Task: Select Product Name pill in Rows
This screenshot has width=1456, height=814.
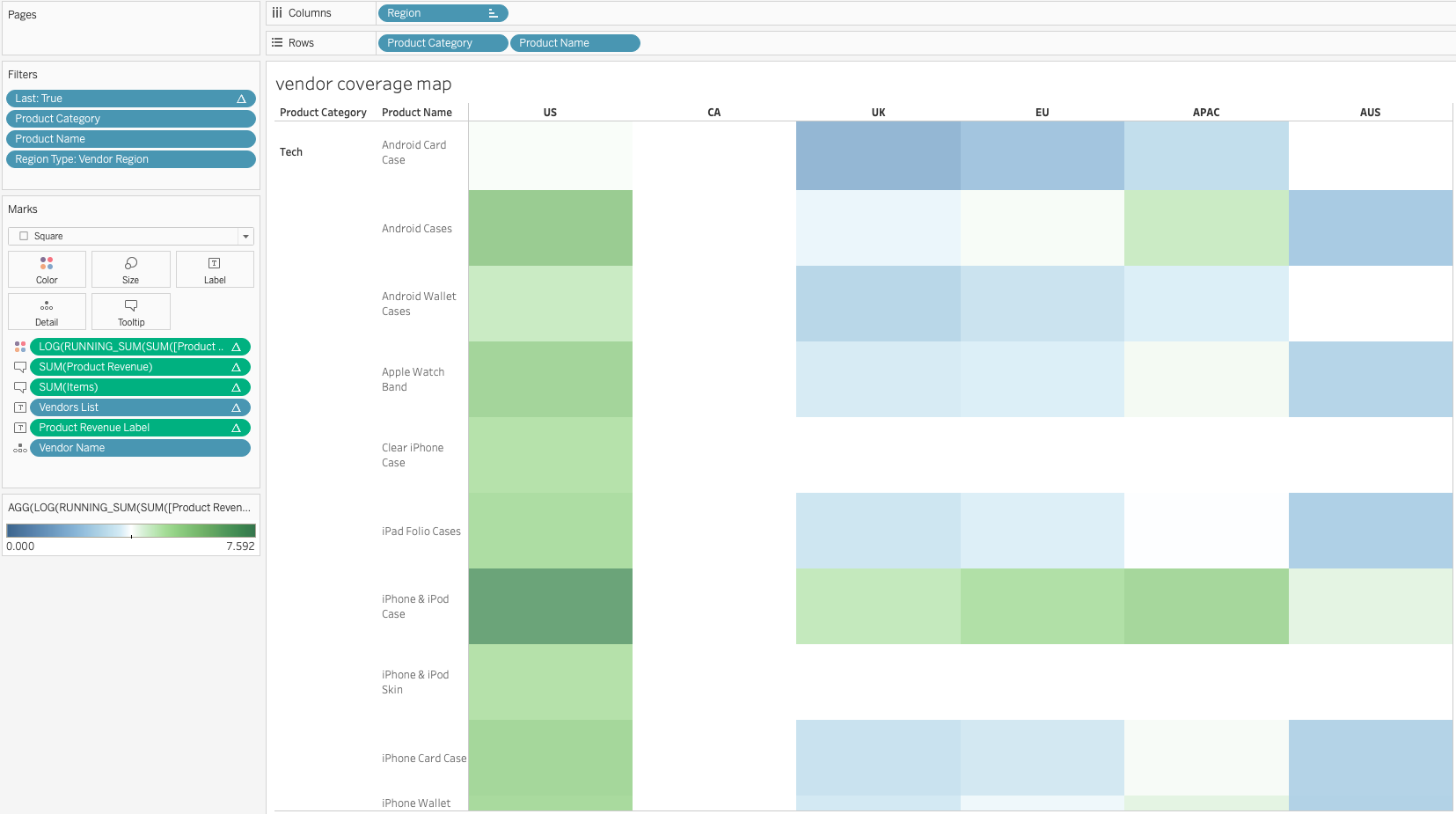Action: pos(575,43)
